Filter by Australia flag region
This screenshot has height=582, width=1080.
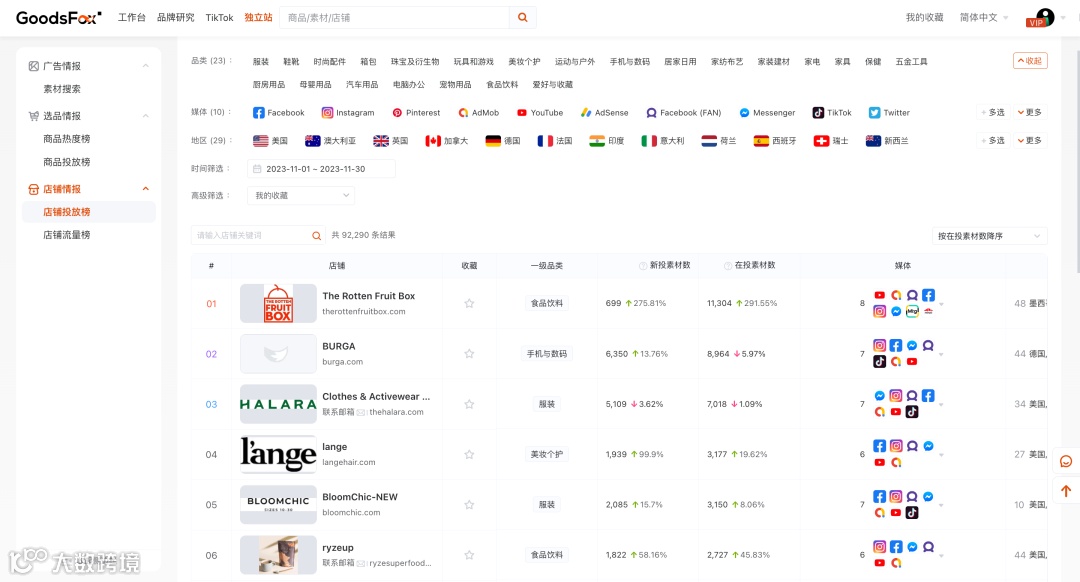coord(330,141)
